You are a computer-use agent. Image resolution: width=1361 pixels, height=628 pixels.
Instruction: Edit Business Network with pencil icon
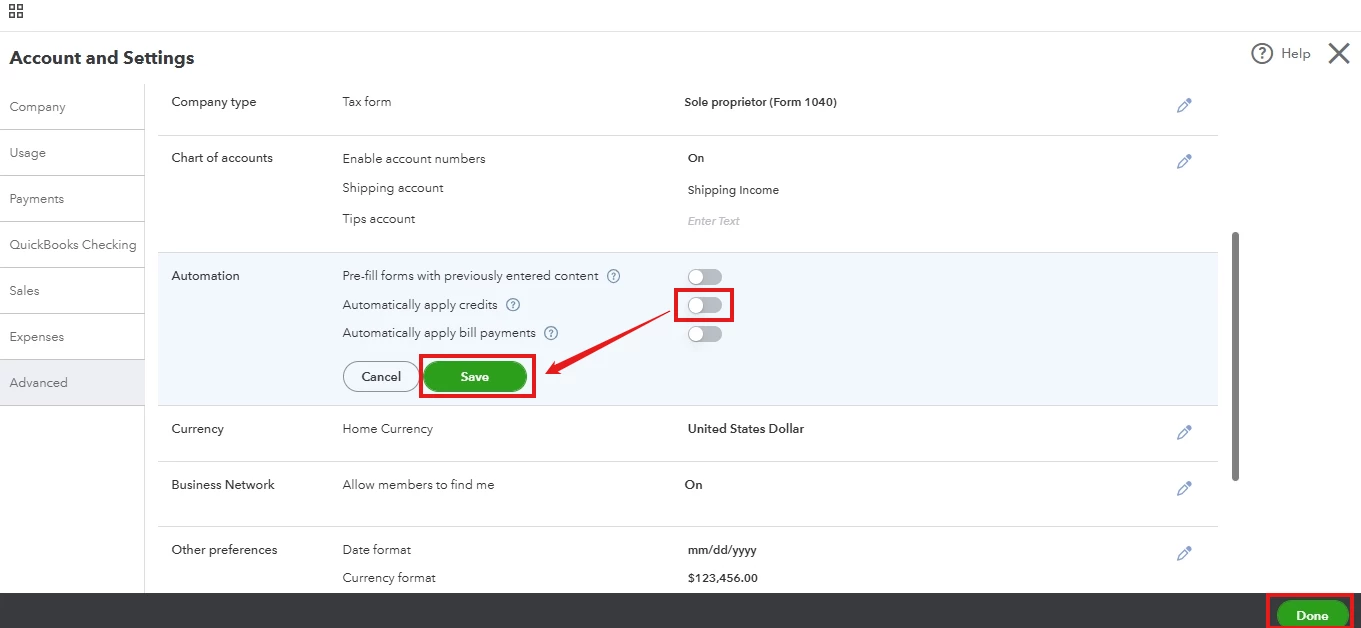coord(1184,488)
